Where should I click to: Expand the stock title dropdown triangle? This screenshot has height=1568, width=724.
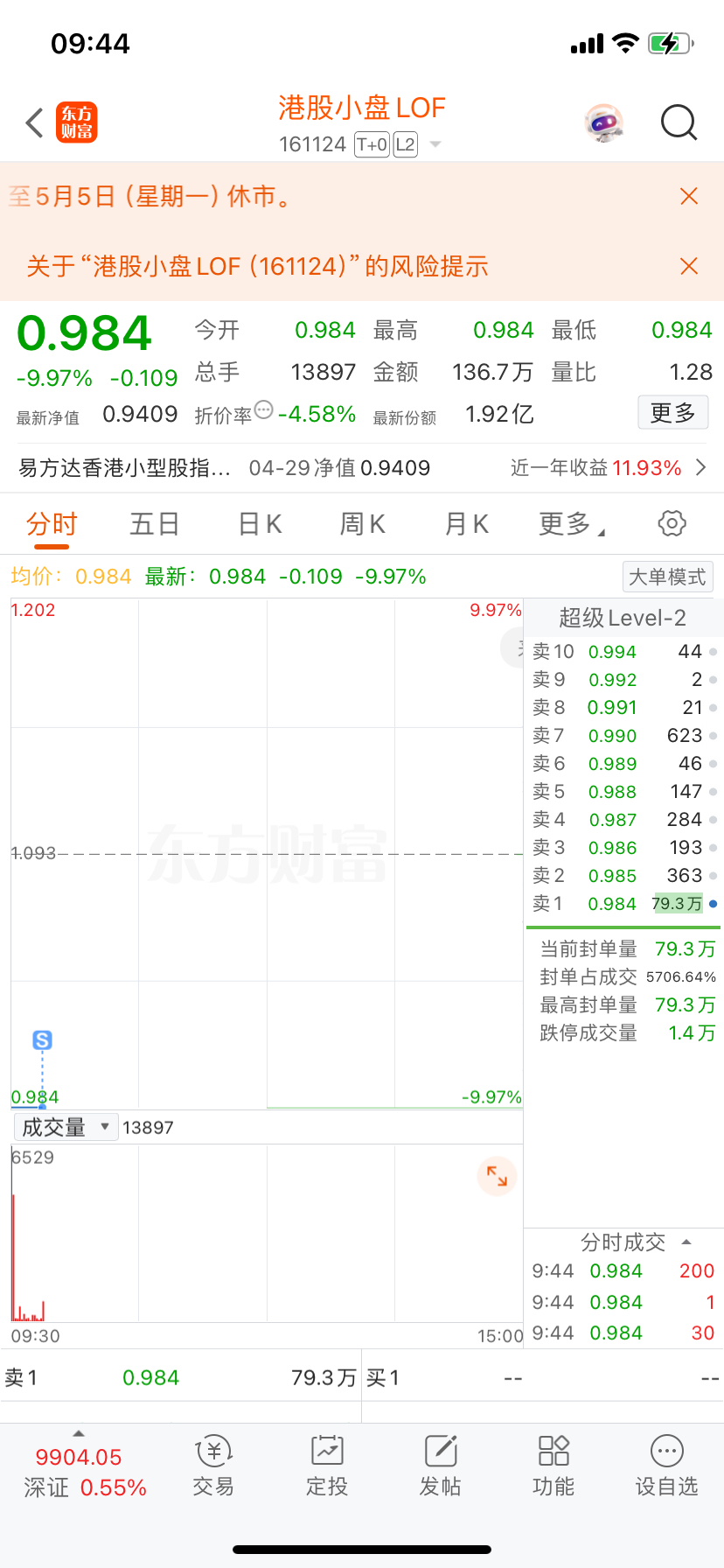point(435,144)
